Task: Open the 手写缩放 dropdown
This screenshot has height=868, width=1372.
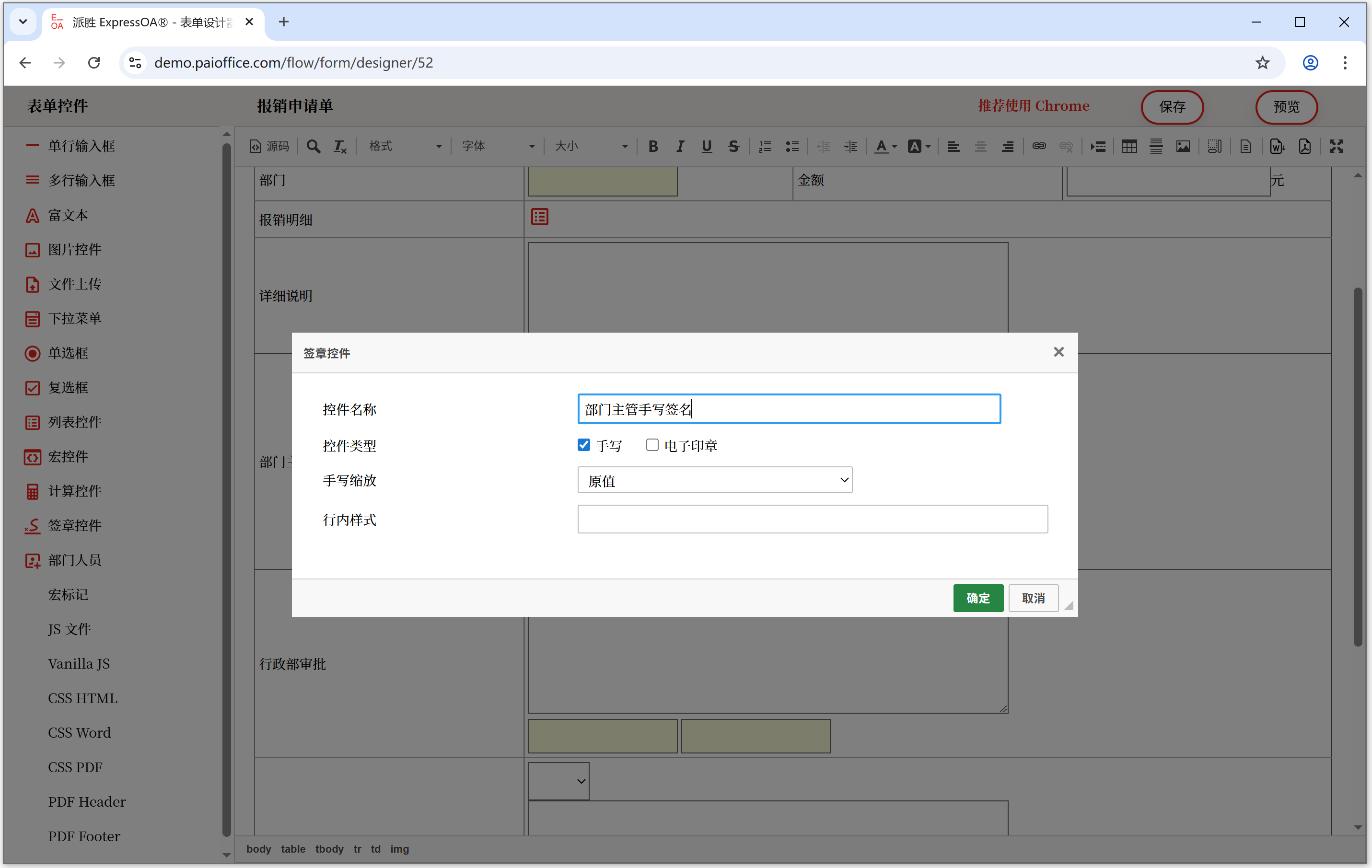Action: [x=714, y=480]
